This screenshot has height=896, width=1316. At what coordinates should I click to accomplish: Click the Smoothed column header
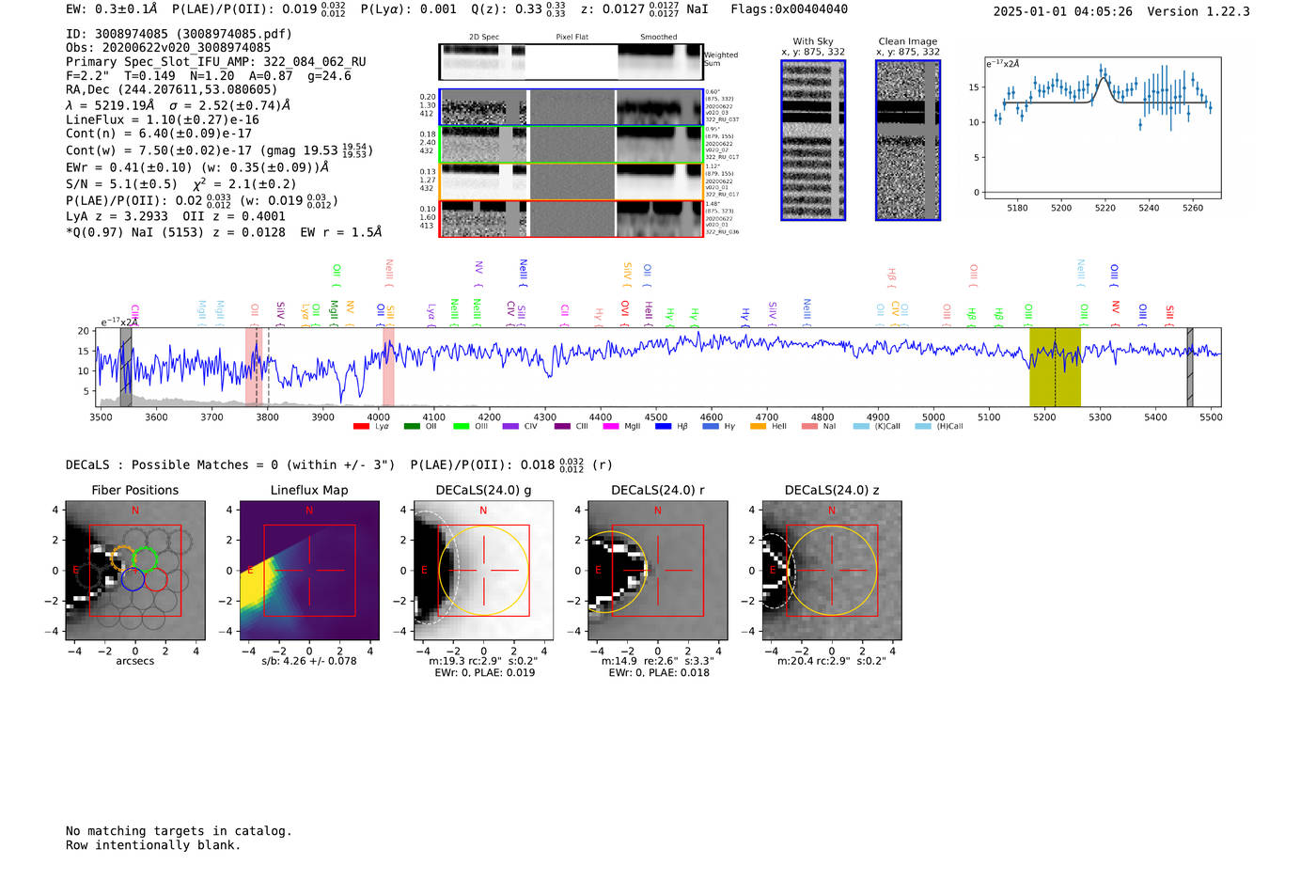coord(658,38)
